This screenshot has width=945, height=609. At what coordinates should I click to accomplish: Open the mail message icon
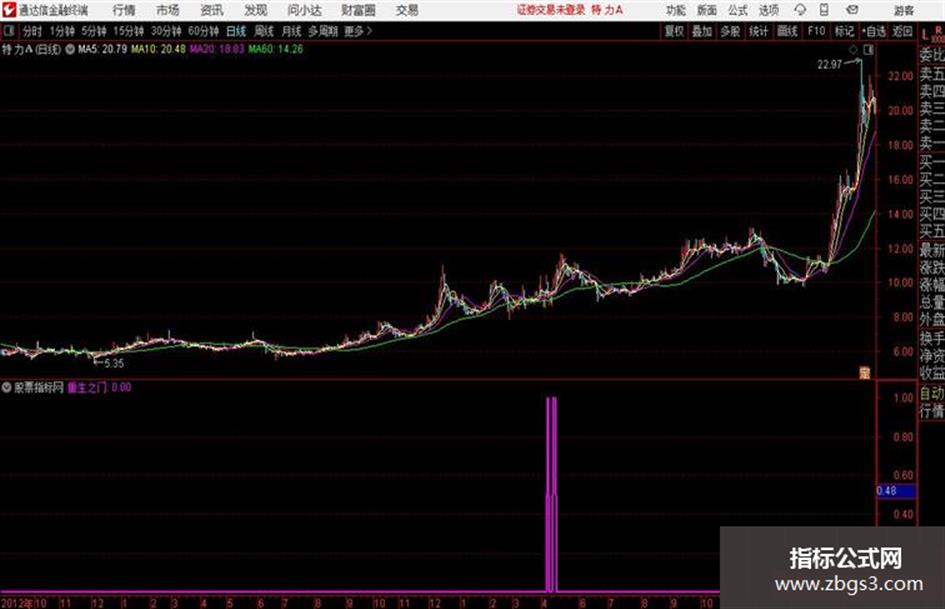click(x=852, y=10)
